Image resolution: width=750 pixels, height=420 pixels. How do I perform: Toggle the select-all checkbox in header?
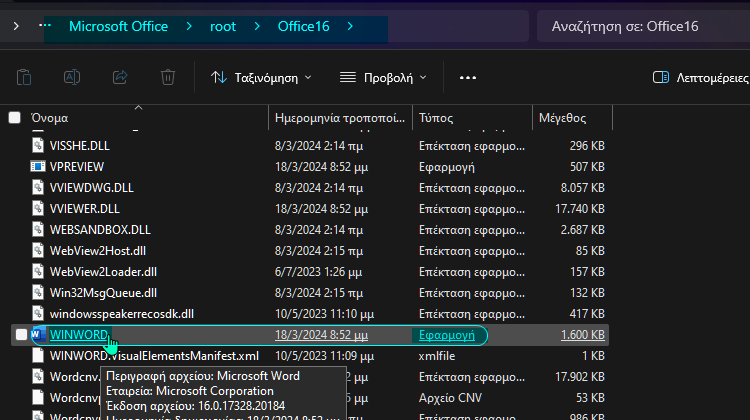[x=14, y=118]
